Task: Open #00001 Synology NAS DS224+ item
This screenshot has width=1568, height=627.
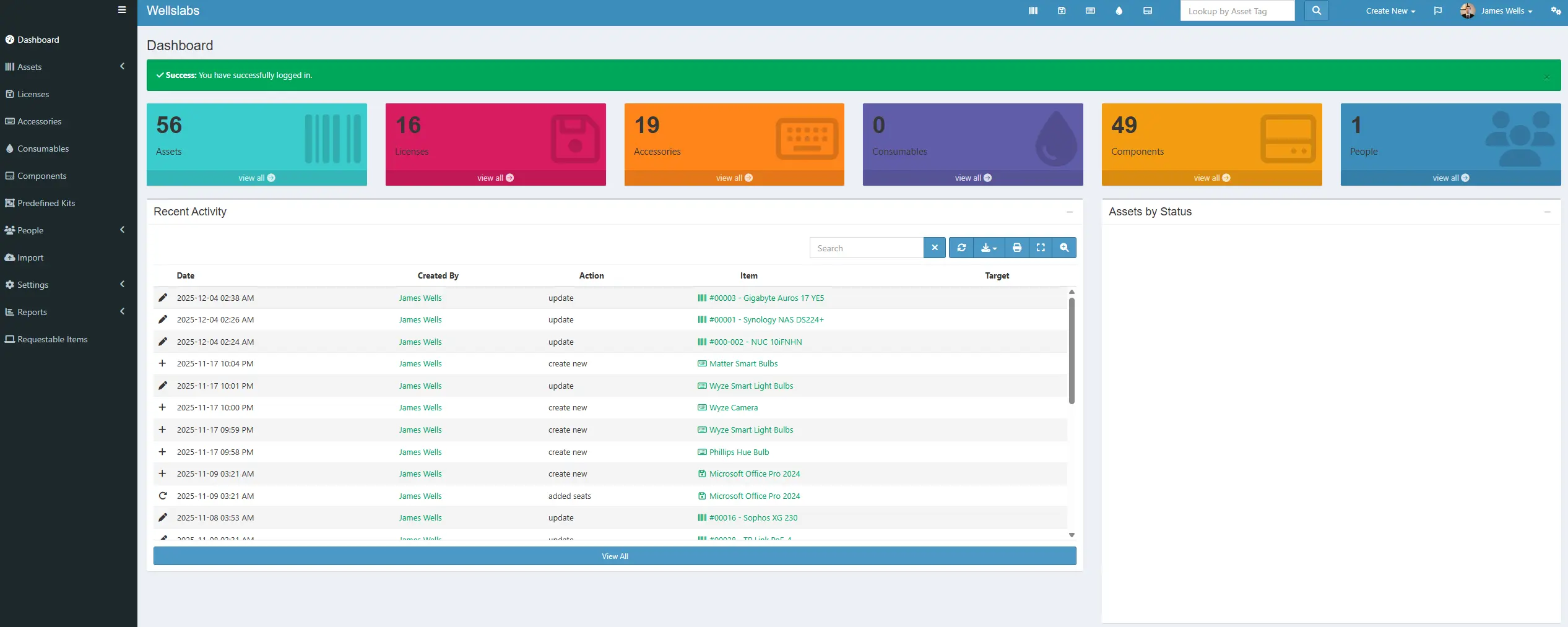Action: 766,319
